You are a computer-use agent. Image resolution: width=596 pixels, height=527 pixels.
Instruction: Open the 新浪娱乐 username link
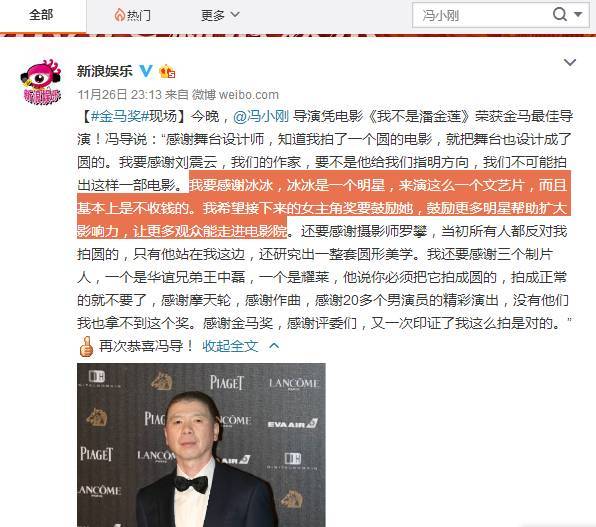105,71
